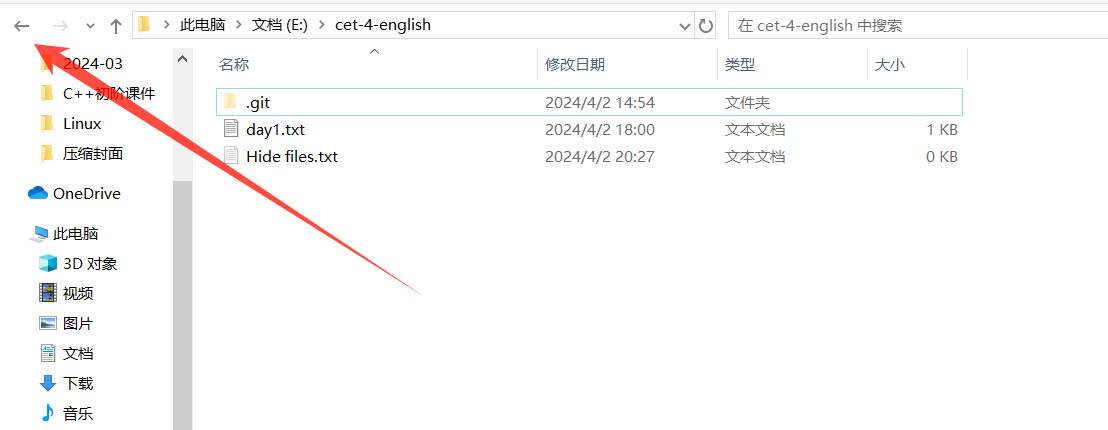Click cet-4-english in the address path
Image resolution: width=1108 pixels, height=430 pixels.
tap(383, 25)
